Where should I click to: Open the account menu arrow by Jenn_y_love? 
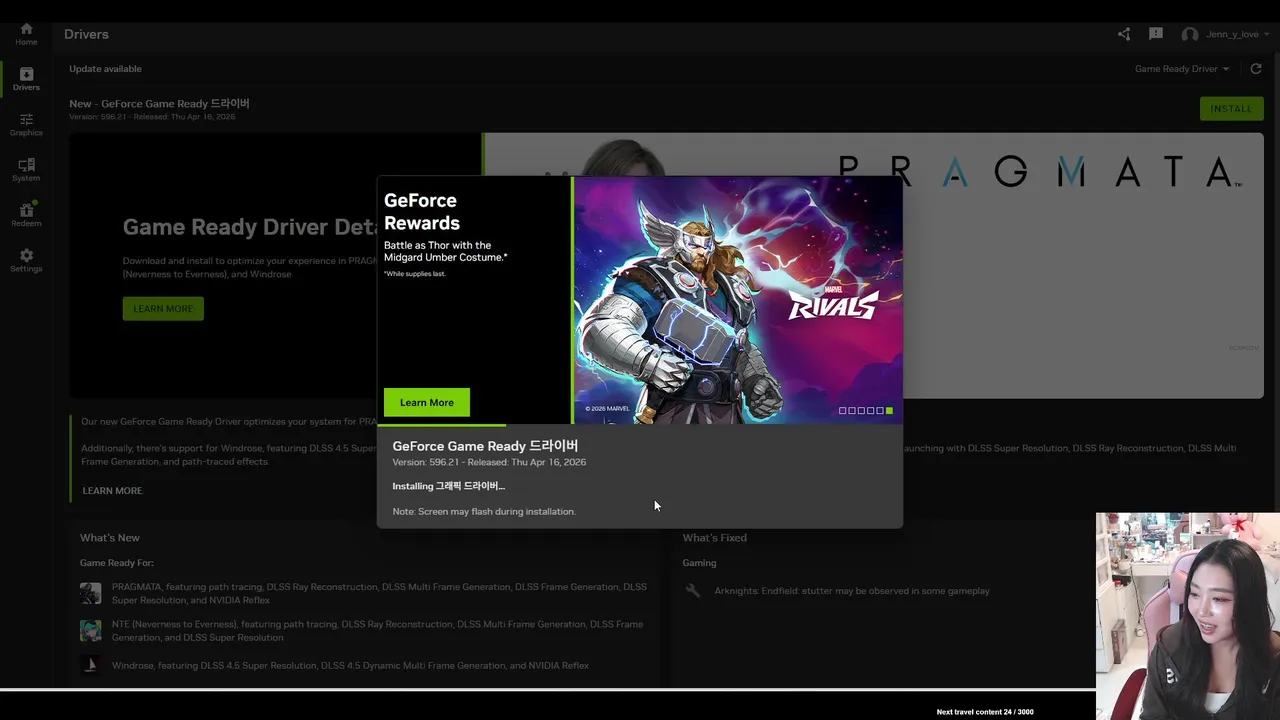(1267, 34)
